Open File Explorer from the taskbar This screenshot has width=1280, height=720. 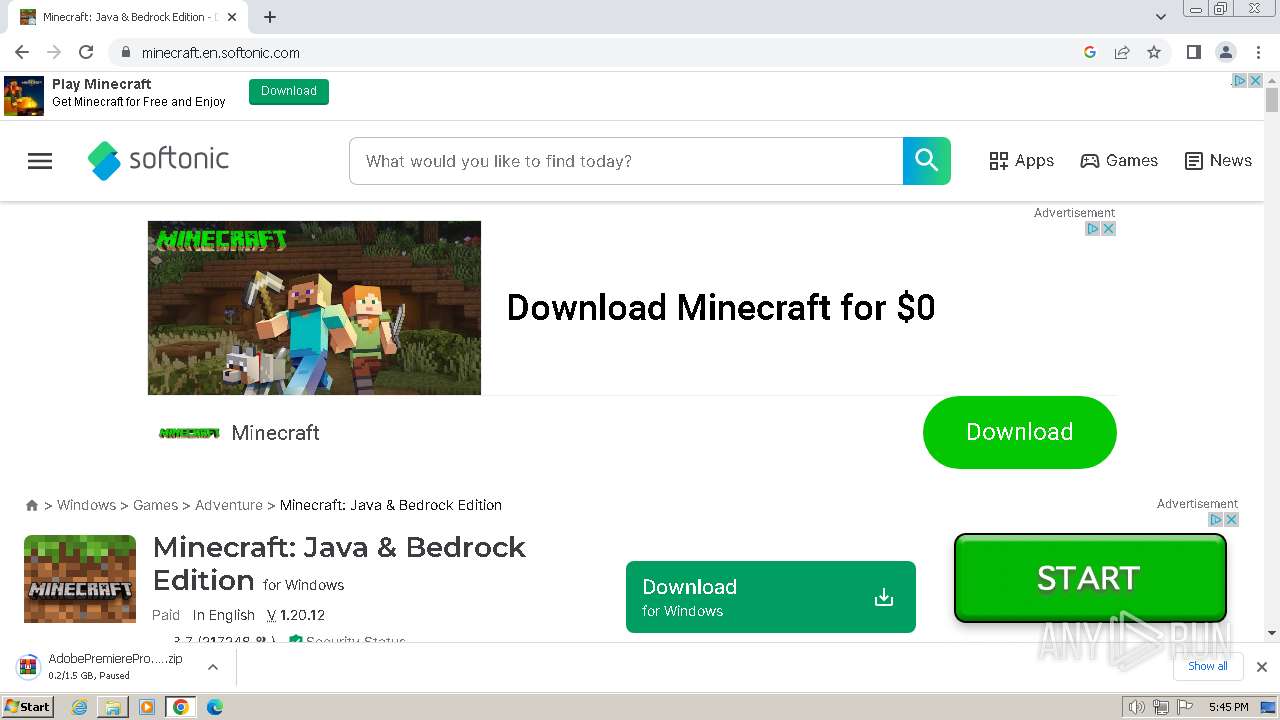(x=113, y=707)
